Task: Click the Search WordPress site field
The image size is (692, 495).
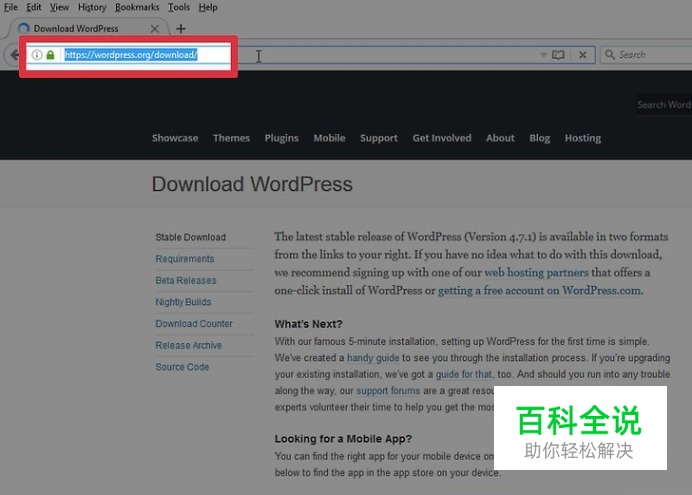Action: [x=663, y=105]
